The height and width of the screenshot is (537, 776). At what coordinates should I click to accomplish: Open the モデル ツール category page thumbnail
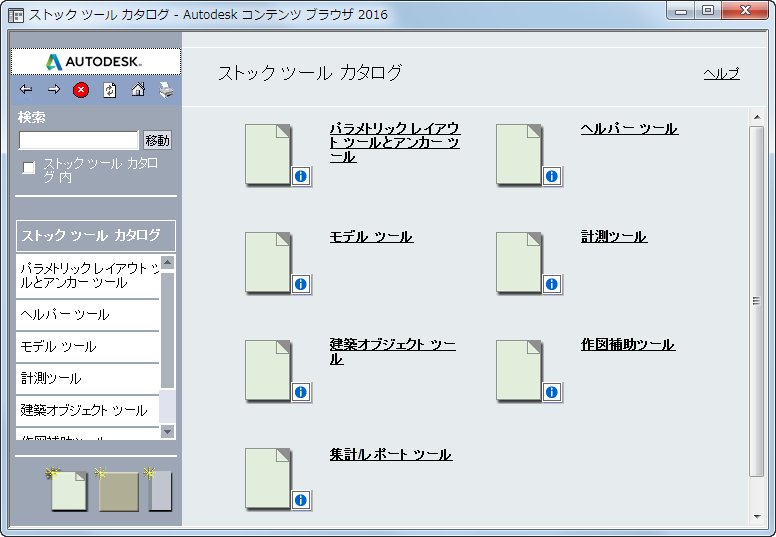click(268, 262)
